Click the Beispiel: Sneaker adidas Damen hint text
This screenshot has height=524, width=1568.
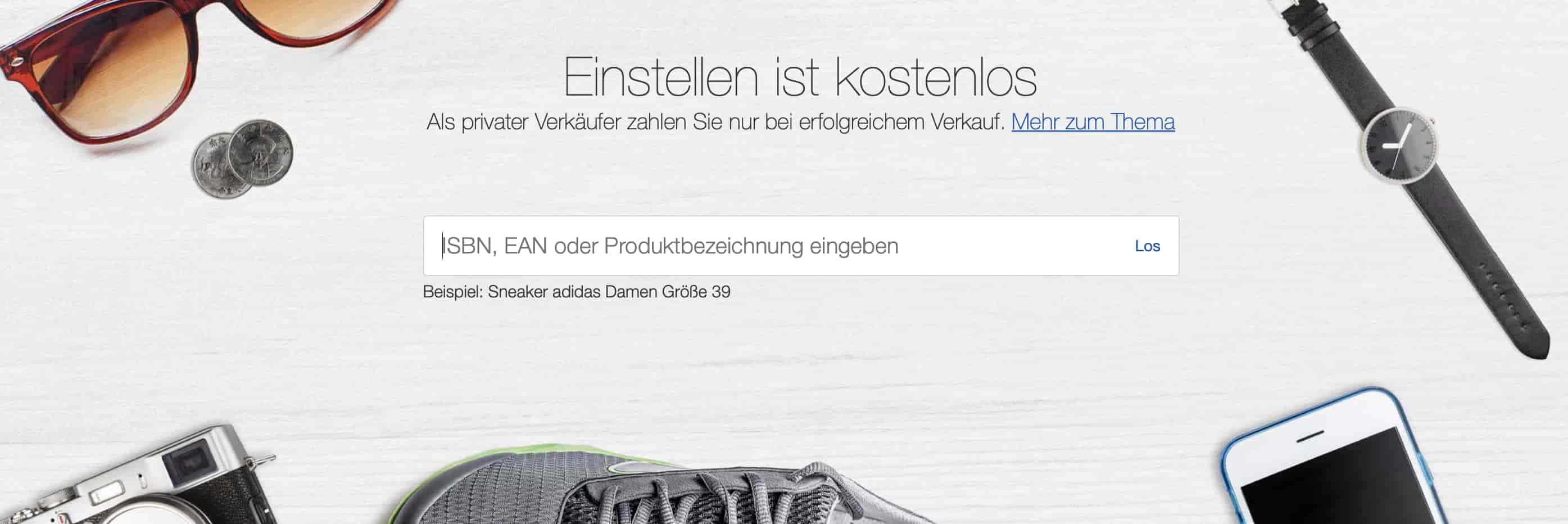click(x=577, y=291)
